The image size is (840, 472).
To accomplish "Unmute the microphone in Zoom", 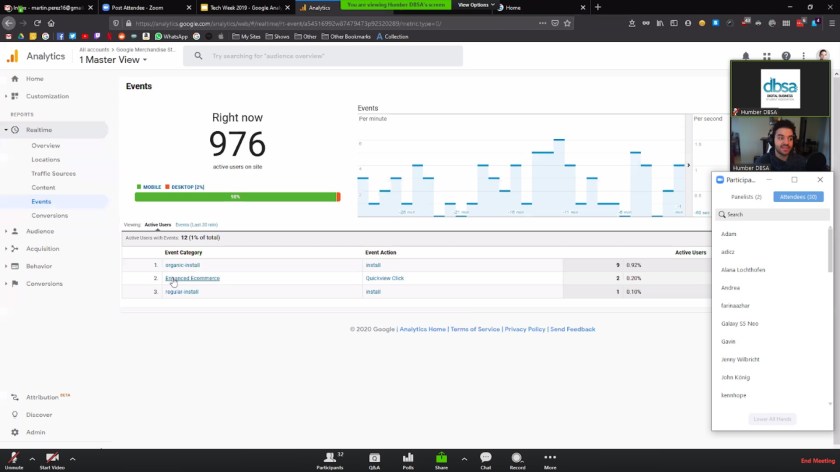I will click(14, 458).
